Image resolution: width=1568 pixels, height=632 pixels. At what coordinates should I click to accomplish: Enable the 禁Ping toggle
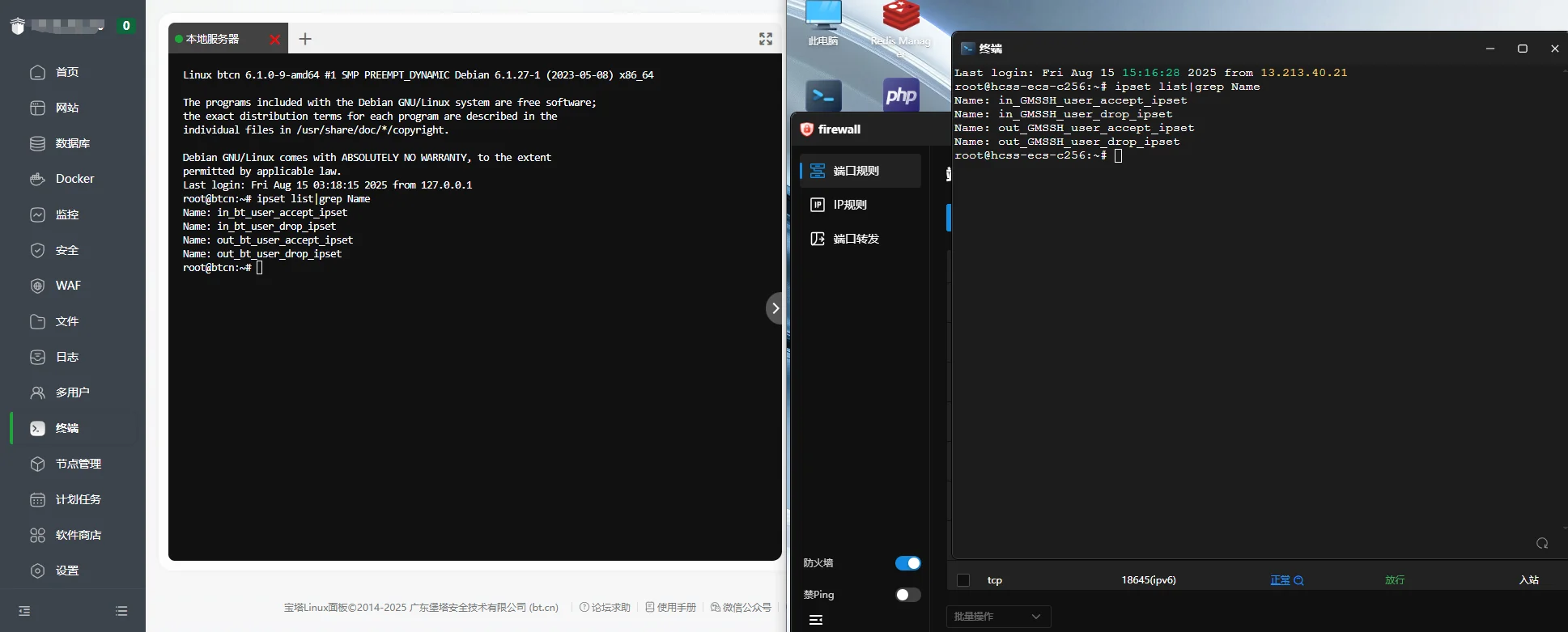coord(907,595)
